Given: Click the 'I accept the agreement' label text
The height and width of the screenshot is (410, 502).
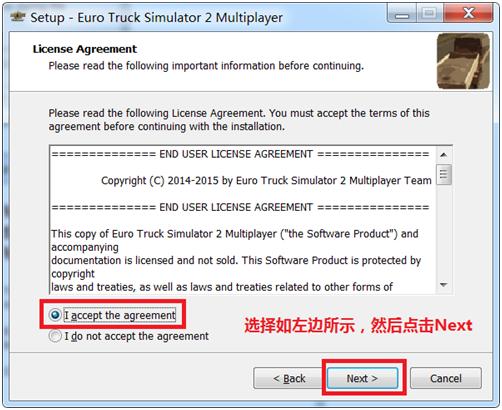Looking at the screenshot, I should (120, 315).
